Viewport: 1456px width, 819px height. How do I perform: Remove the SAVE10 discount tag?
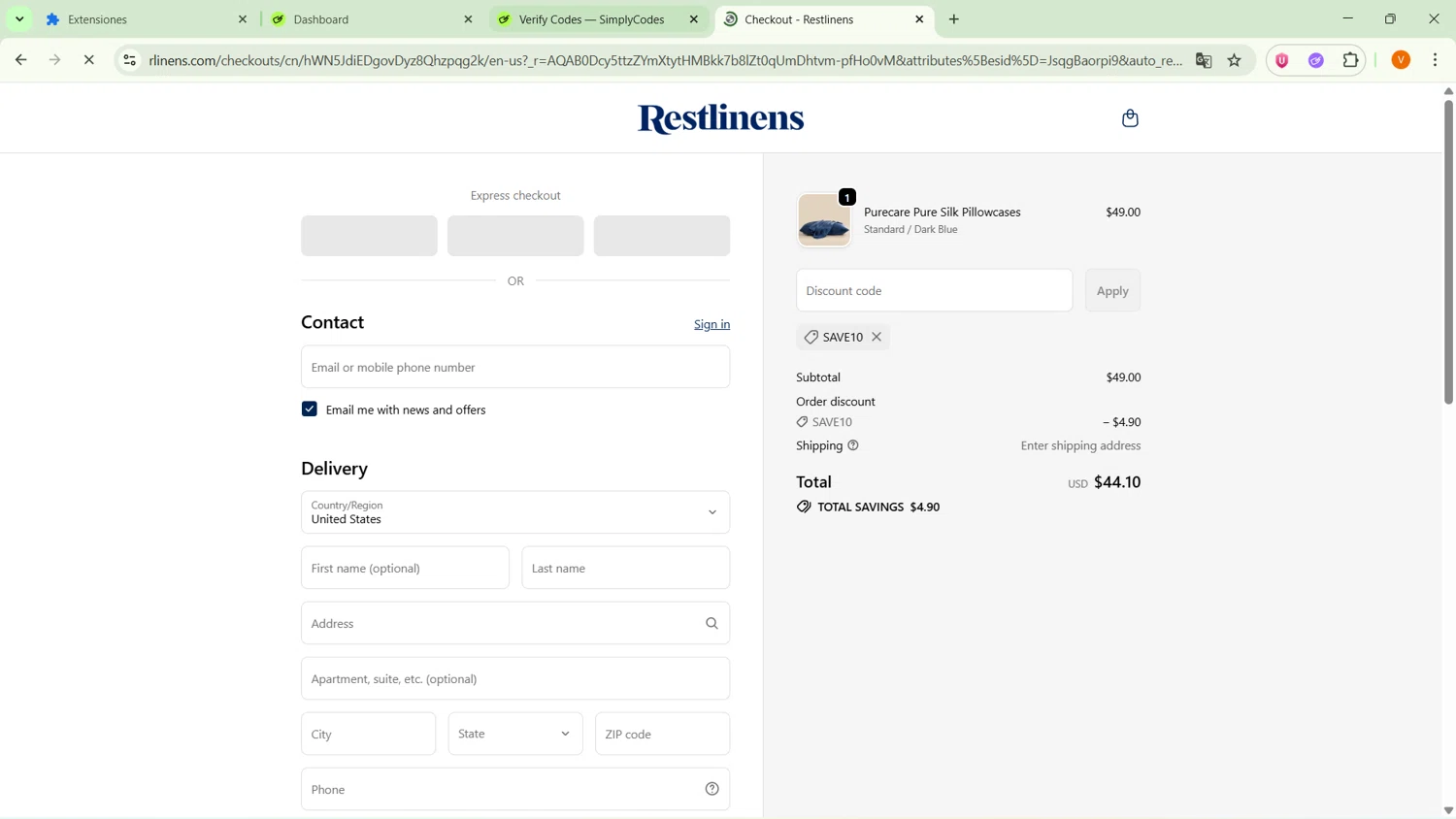pyautogui.click(x=877, y=337)
